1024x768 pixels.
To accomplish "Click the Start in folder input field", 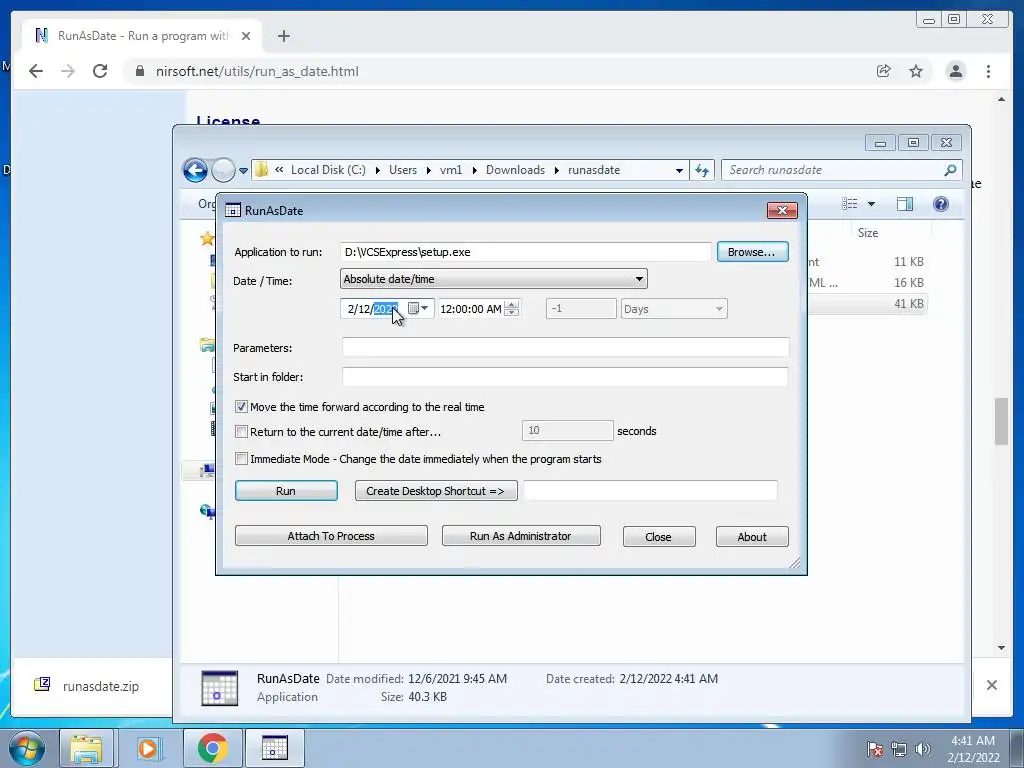I will point(565,377).
